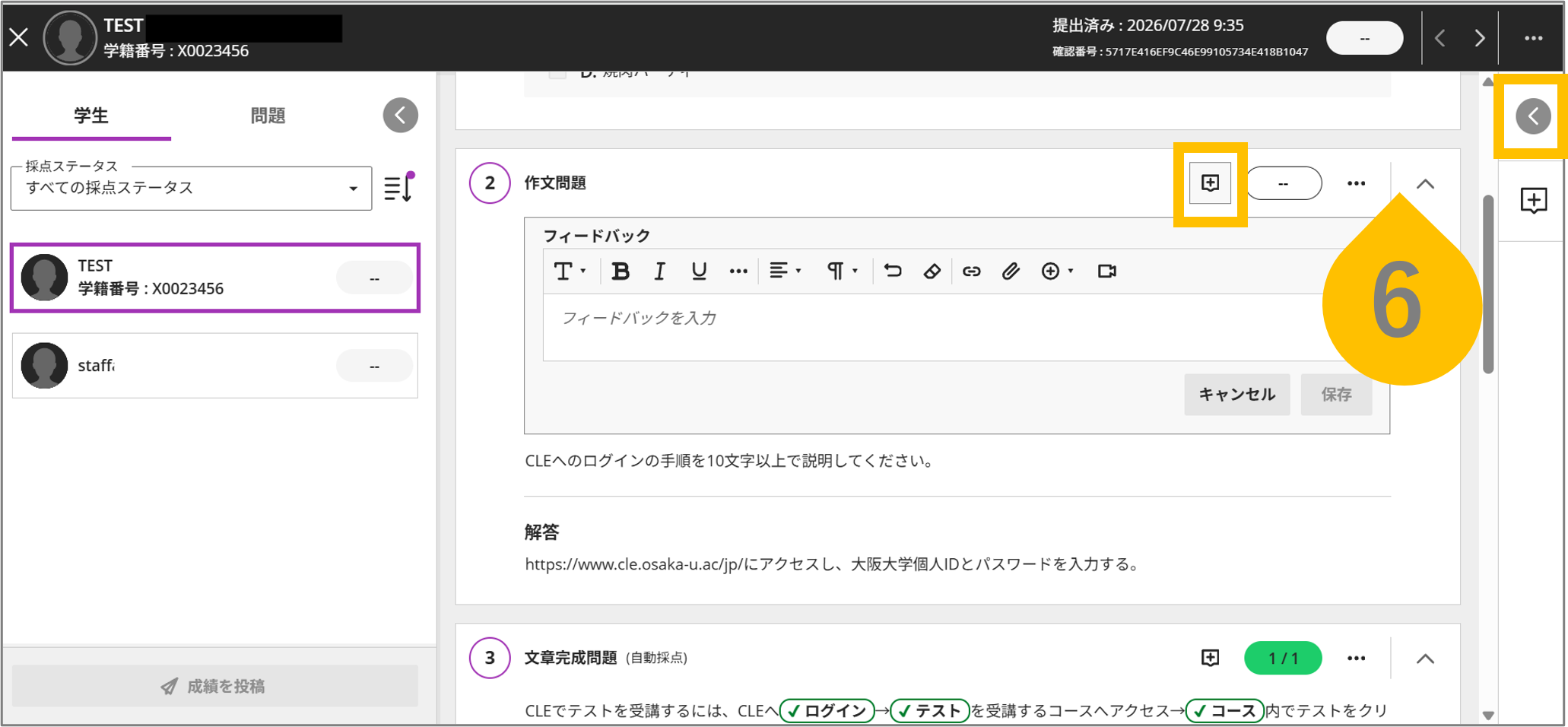Switch to the 学生 tab
Screen dimensions: 1568x727
click(91, 116)
